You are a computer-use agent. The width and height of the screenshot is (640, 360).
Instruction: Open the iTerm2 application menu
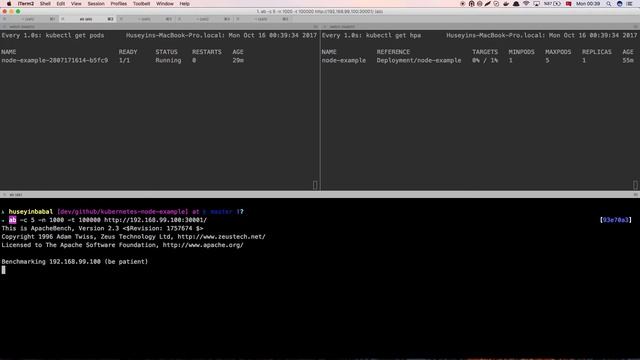tap(26, 4)
